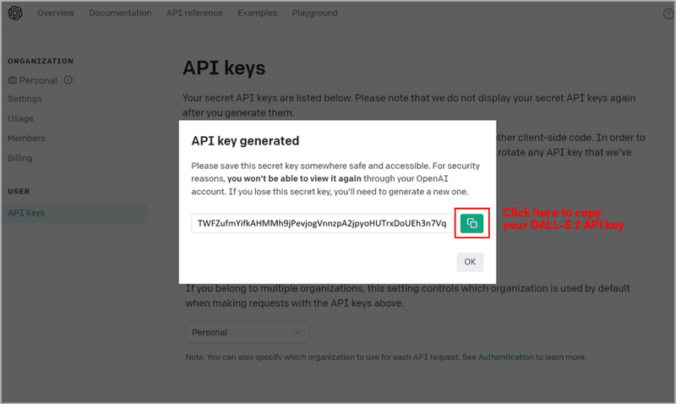Select Examples in the top bar
676x404 pixels.
pyautogui.click(x=257, y=13)
